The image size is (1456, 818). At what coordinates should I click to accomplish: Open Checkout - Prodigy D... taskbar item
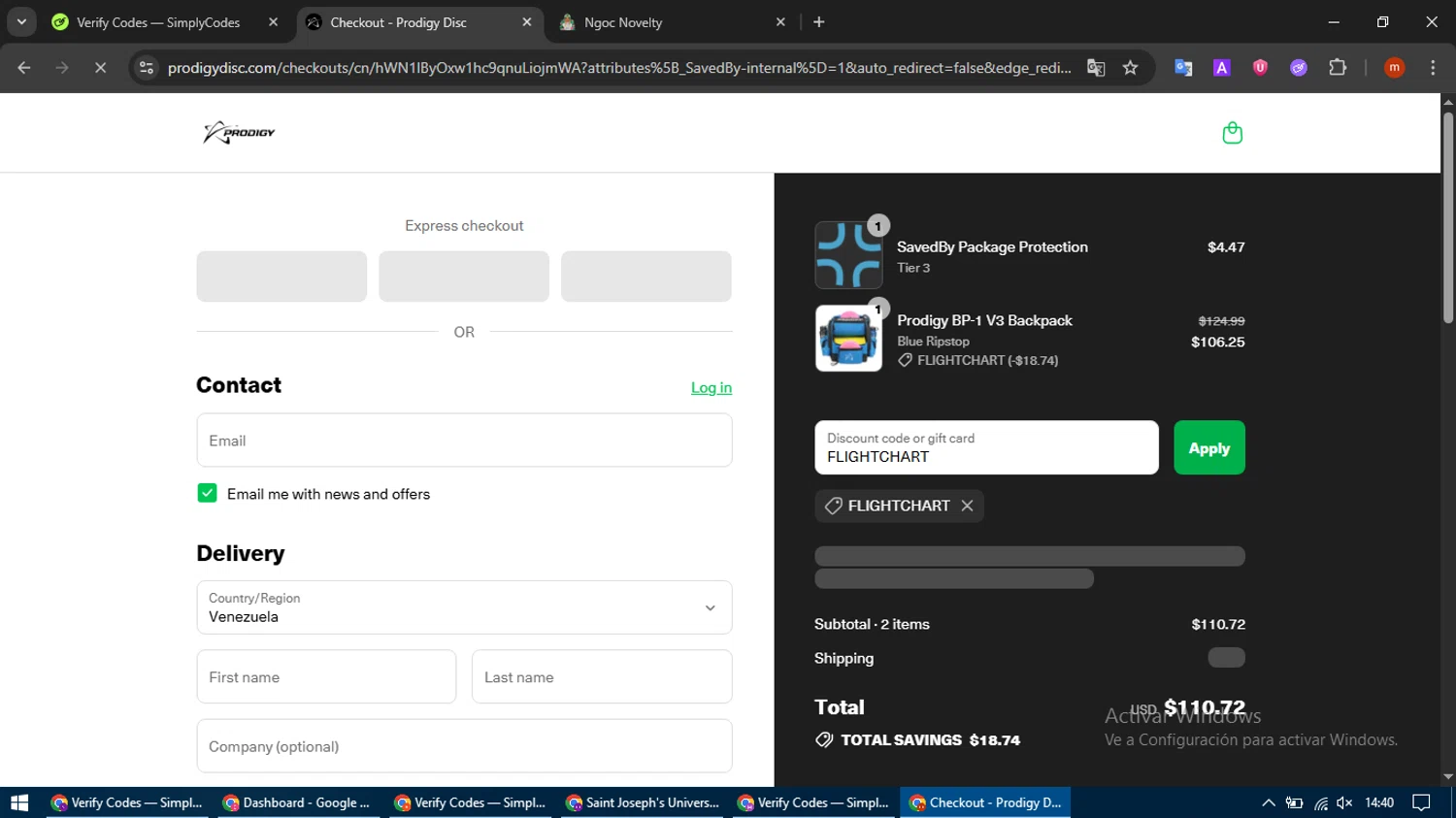coord(985,802)
